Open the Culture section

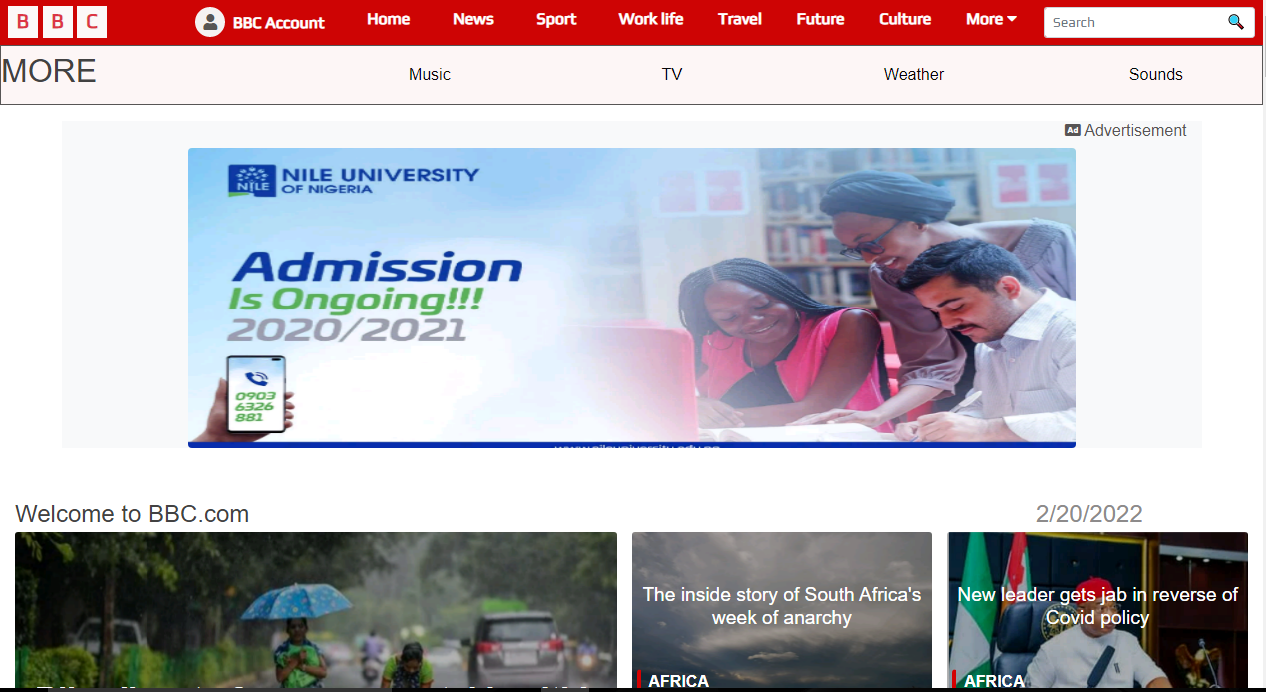(x=905, y=19)
